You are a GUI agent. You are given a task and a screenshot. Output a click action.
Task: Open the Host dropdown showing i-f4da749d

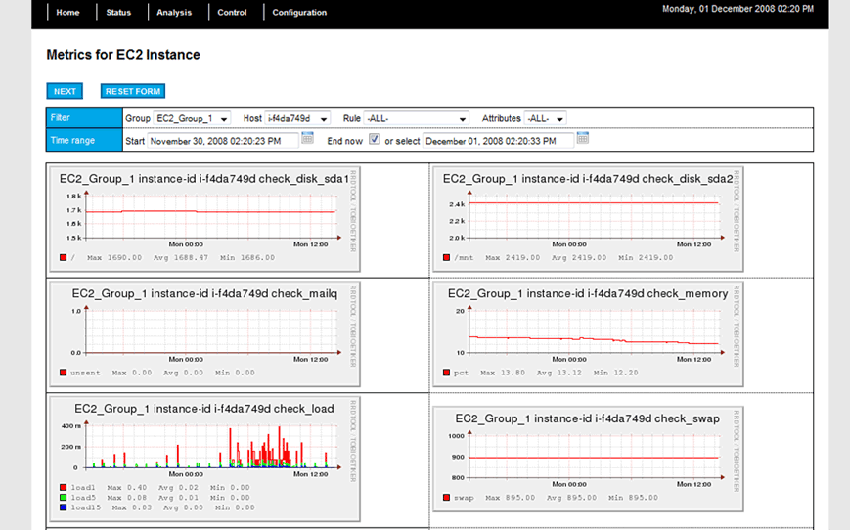pos(298,118)
